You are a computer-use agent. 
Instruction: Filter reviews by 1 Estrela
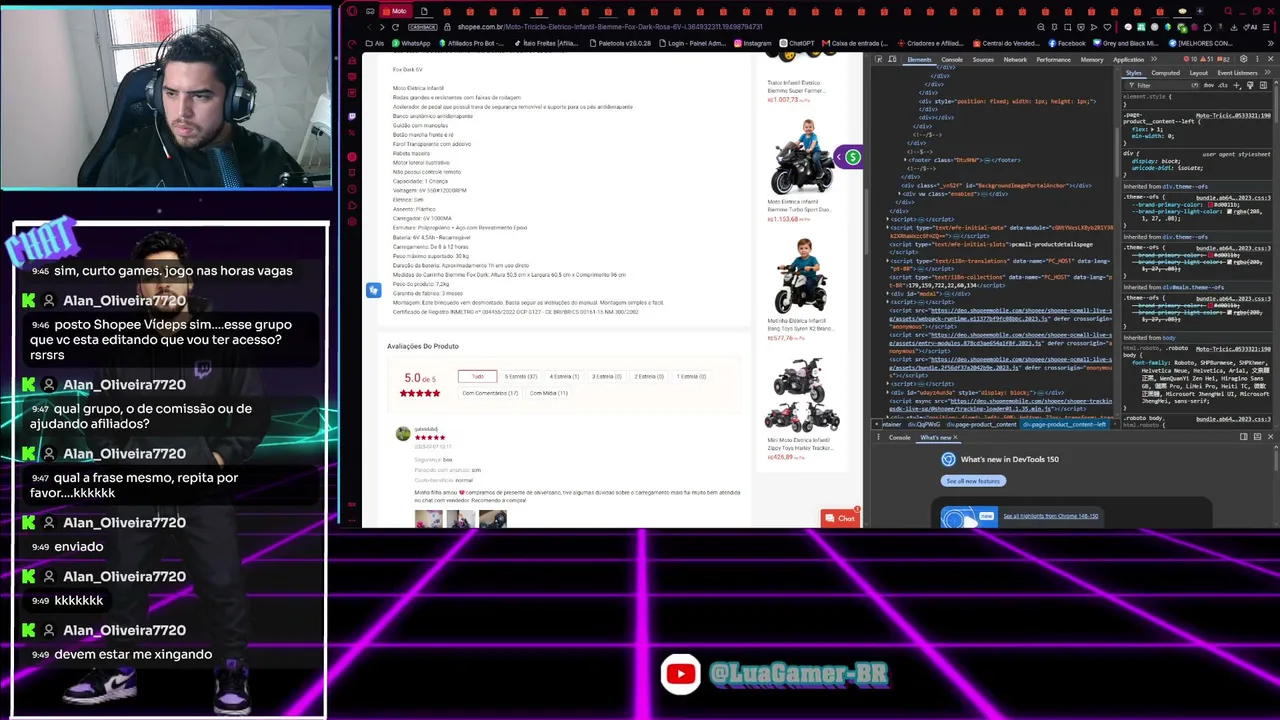(691, 376)
